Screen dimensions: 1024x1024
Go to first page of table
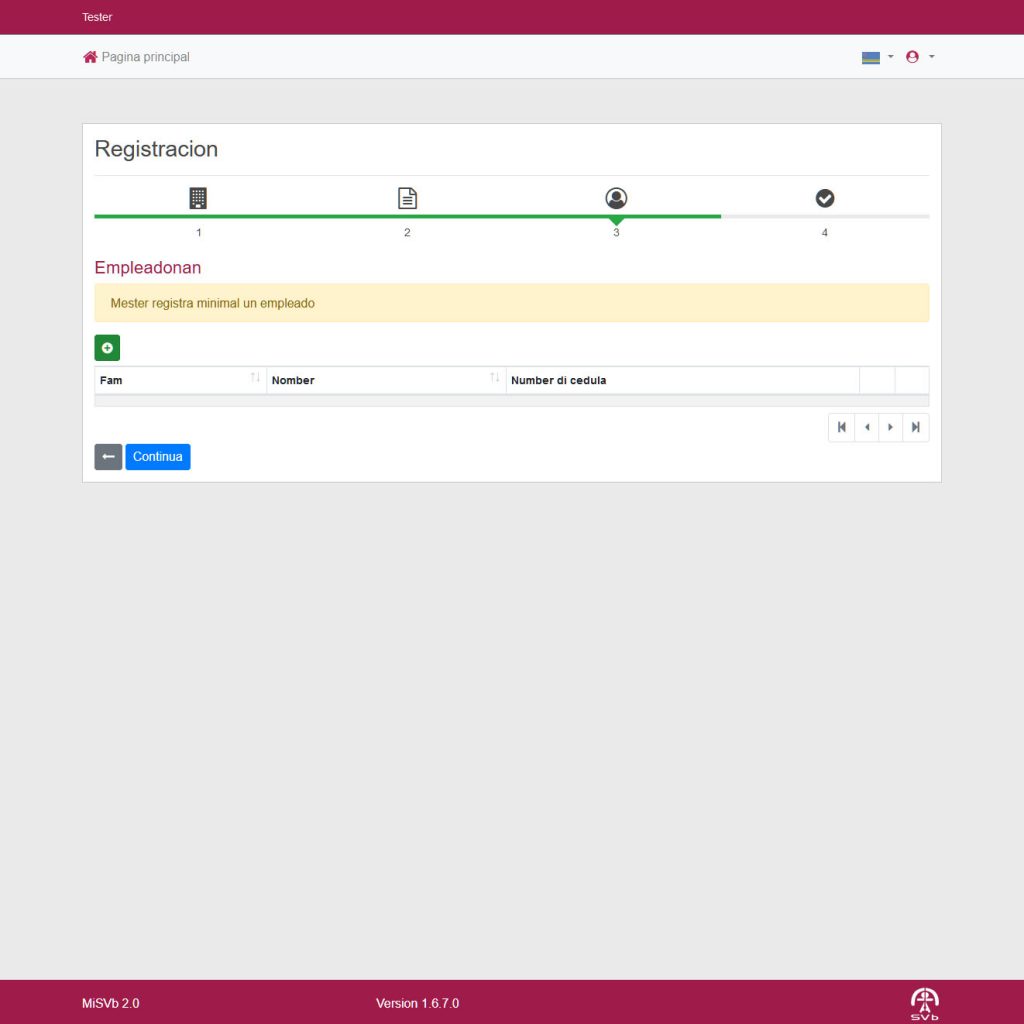[841, 427]
